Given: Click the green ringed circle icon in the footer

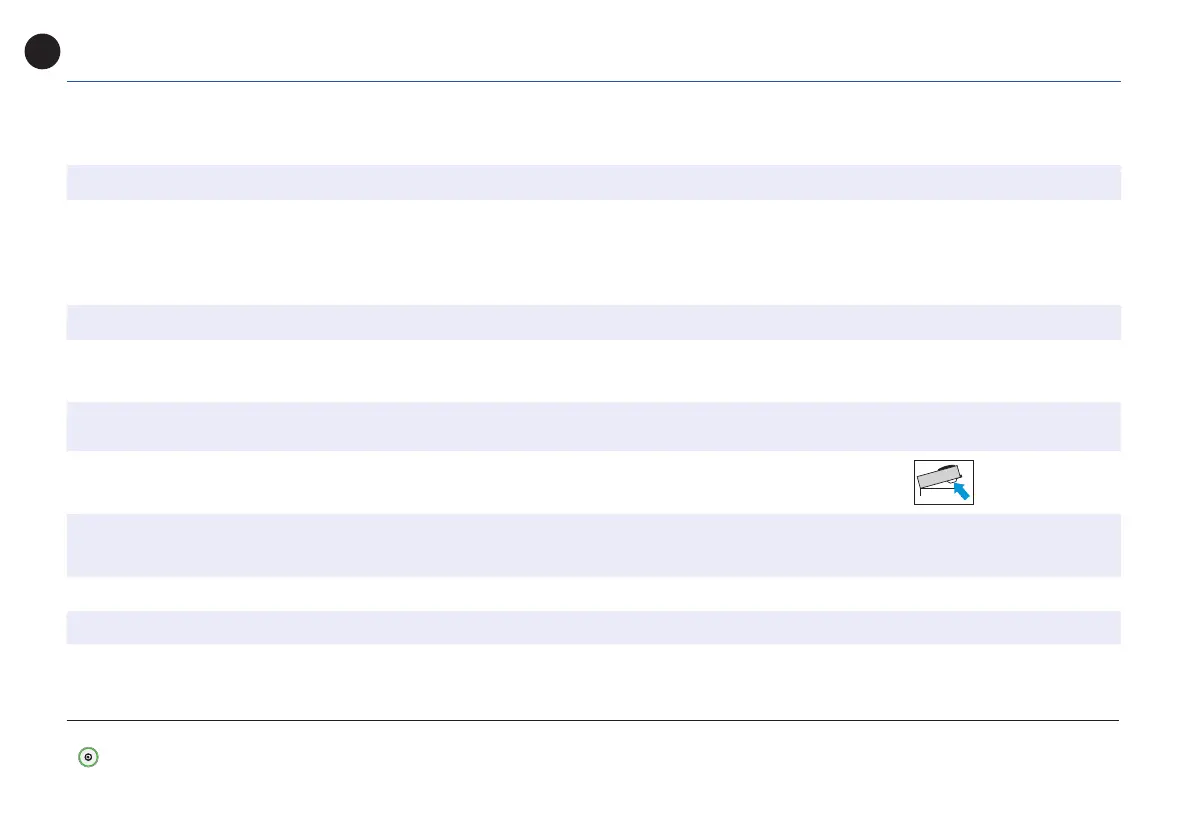Looking at the screenshot, I should point(89,758).
